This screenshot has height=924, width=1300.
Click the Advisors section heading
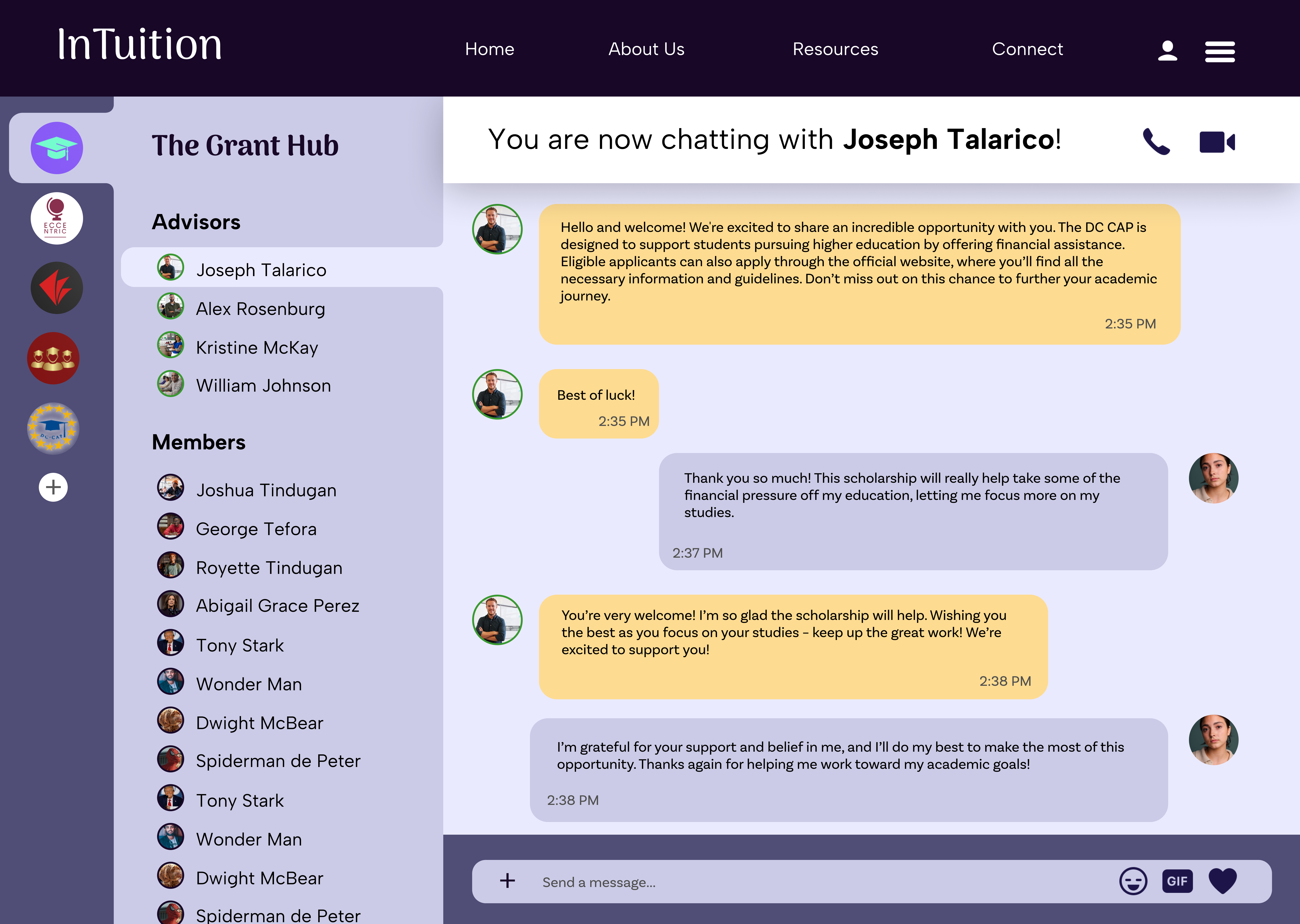(x=196, y=222)
